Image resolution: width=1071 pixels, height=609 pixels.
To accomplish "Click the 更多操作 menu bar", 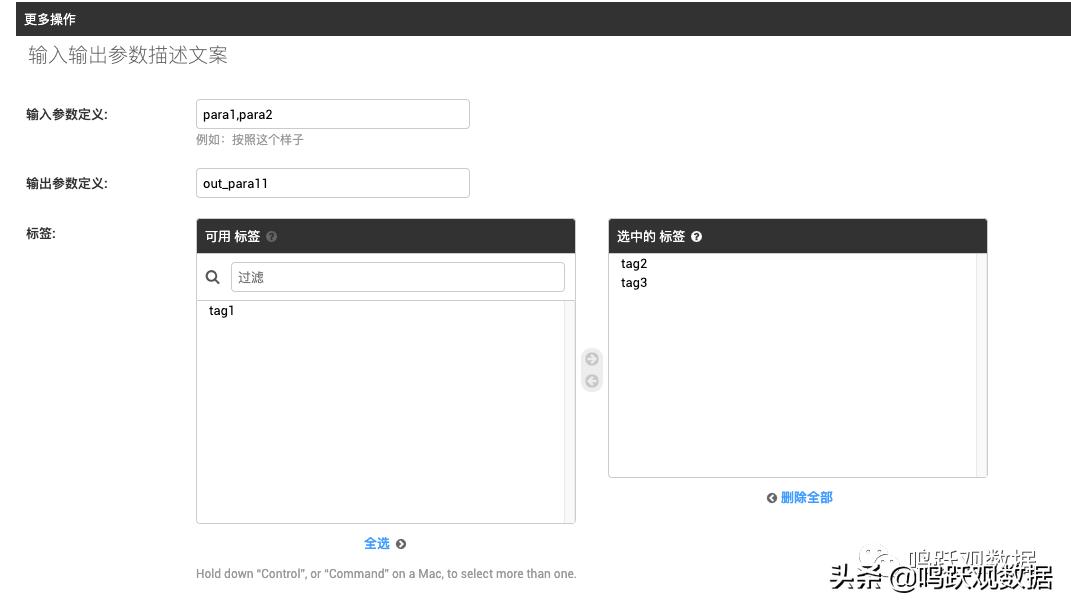I will pos(49,18).
